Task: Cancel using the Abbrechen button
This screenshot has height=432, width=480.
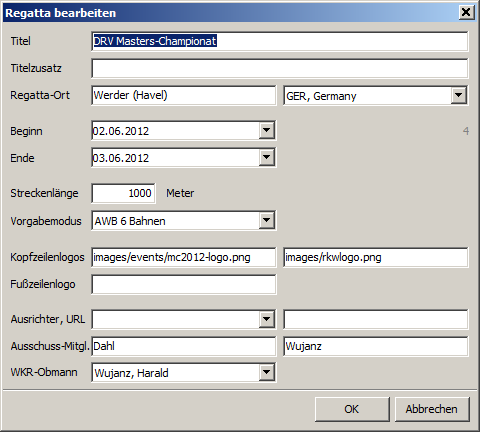Action: click(x=432, y=409)
